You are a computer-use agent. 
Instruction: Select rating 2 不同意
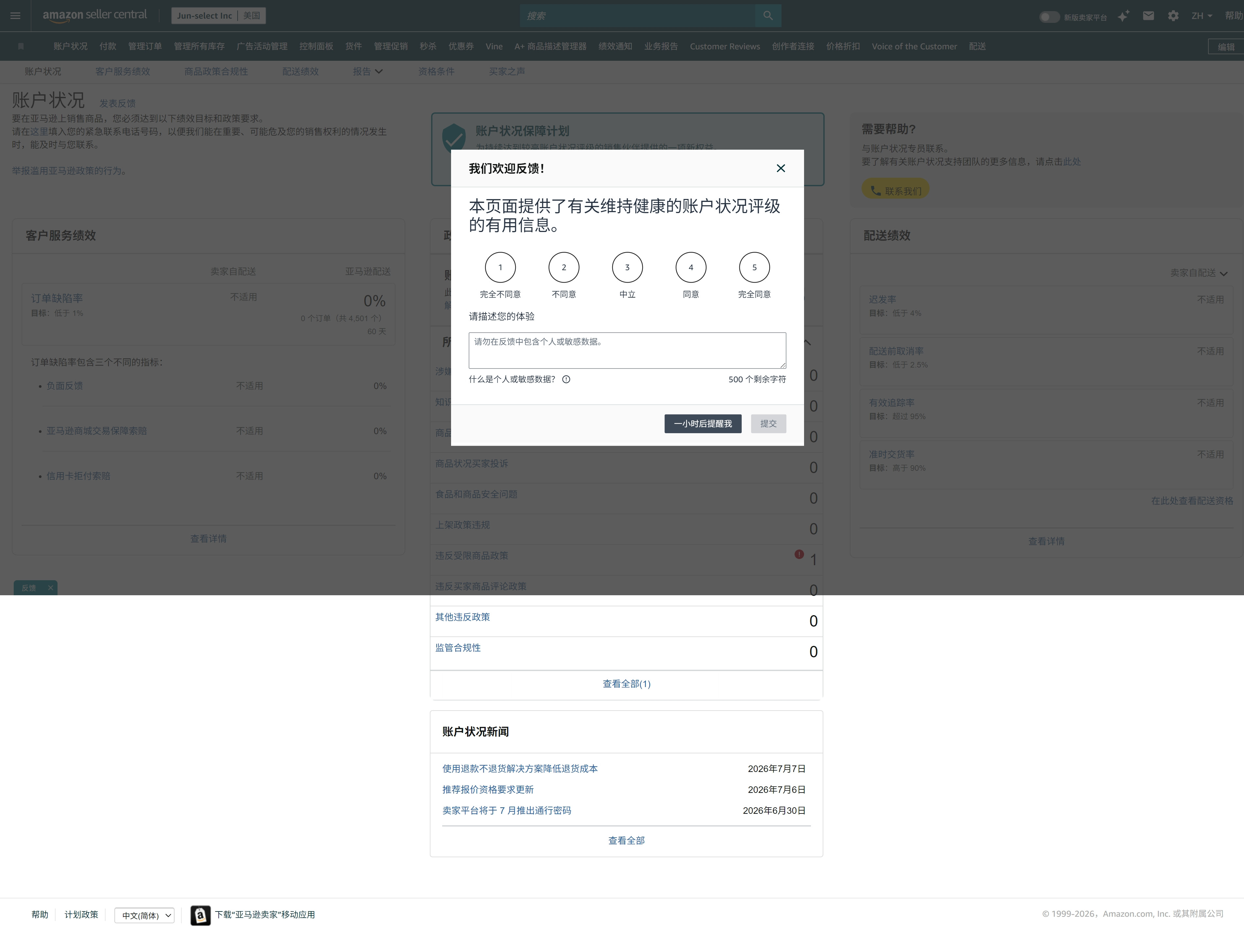tap(563, 268)
